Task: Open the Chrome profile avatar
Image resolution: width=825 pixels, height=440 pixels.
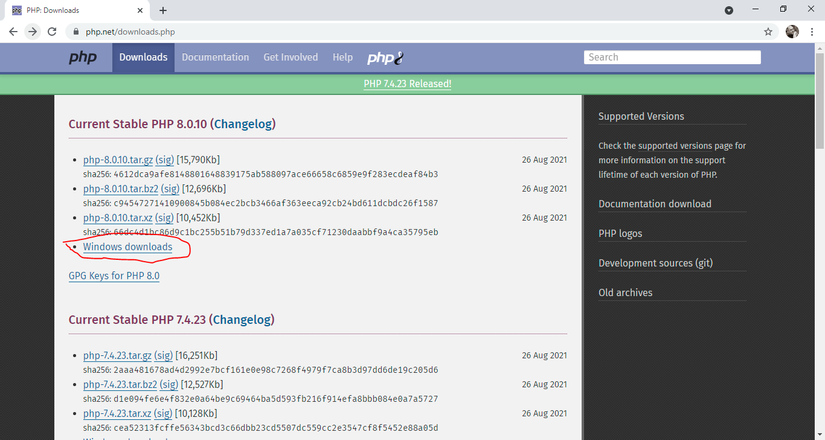Action: pos(792,32)
